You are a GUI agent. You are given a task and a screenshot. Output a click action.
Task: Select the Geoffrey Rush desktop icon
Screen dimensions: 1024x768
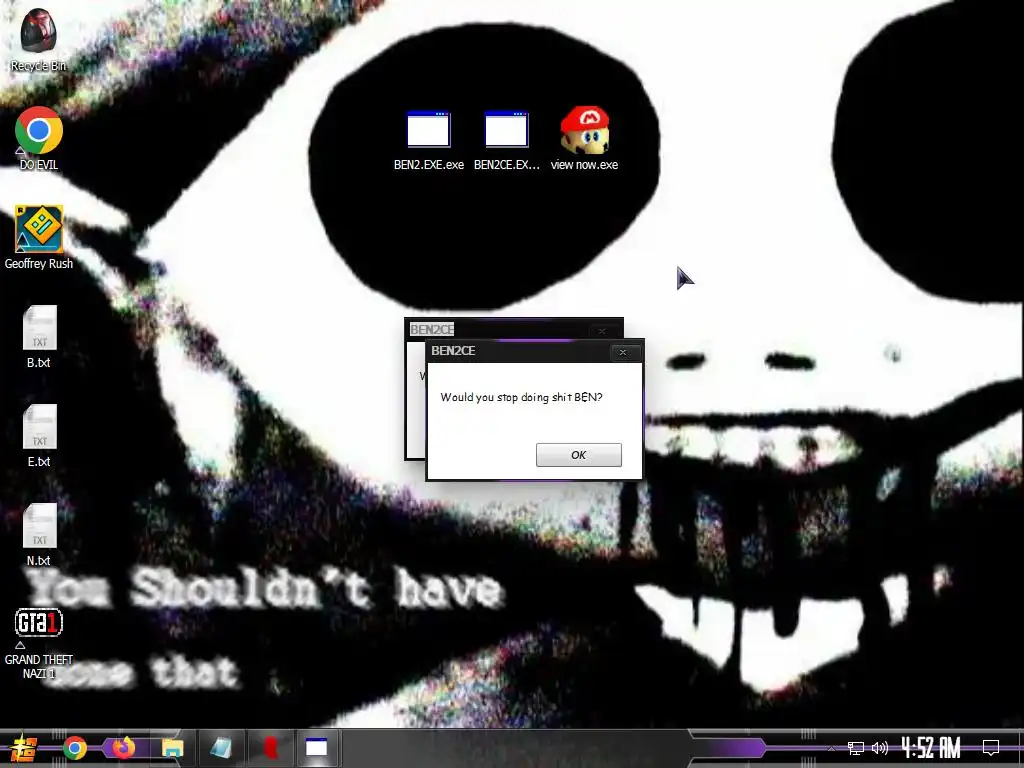pyautogui.click(x=39, y=238)
